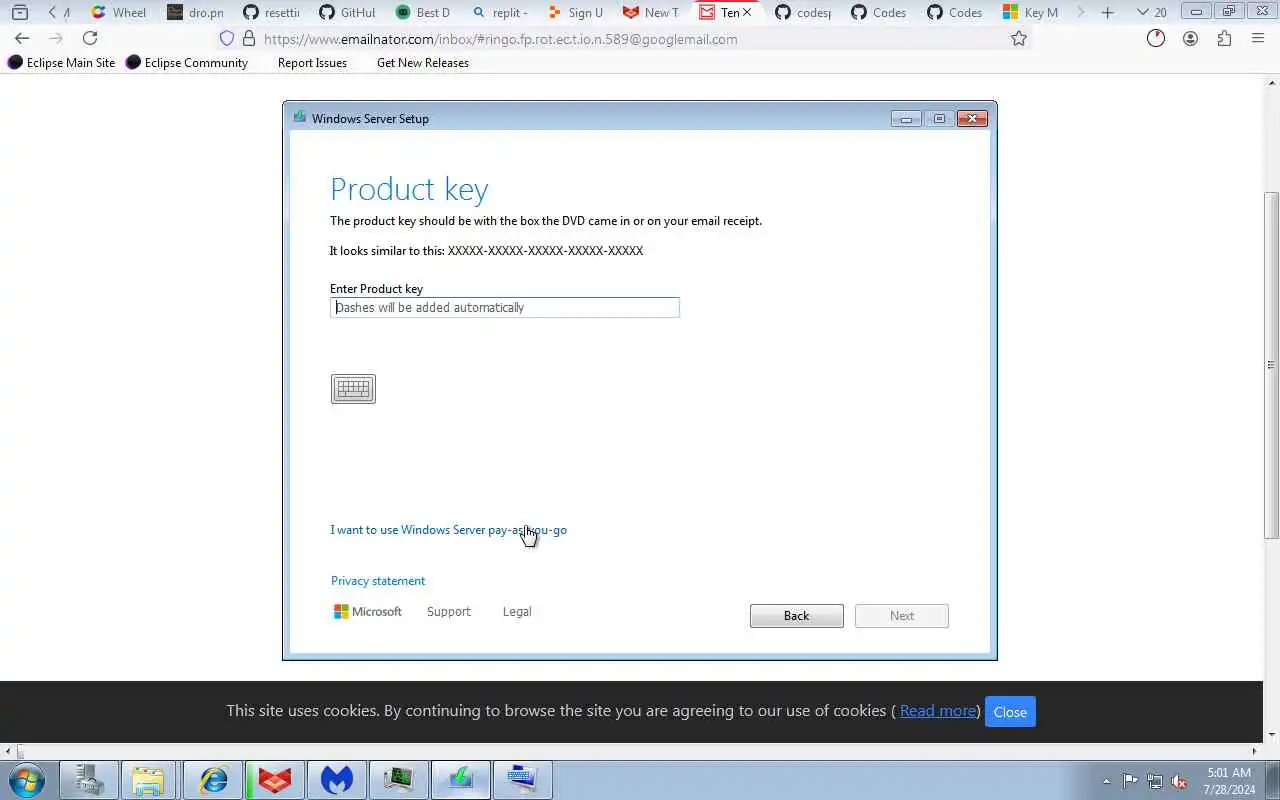Screen dimensions: 1280x800
Task: Open the Windows Start menu orb
Action: click(25, 780)
